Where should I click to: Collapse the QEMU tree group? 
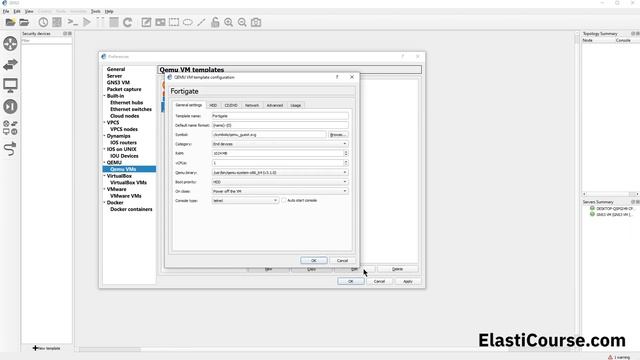click(x=104, y=162)
